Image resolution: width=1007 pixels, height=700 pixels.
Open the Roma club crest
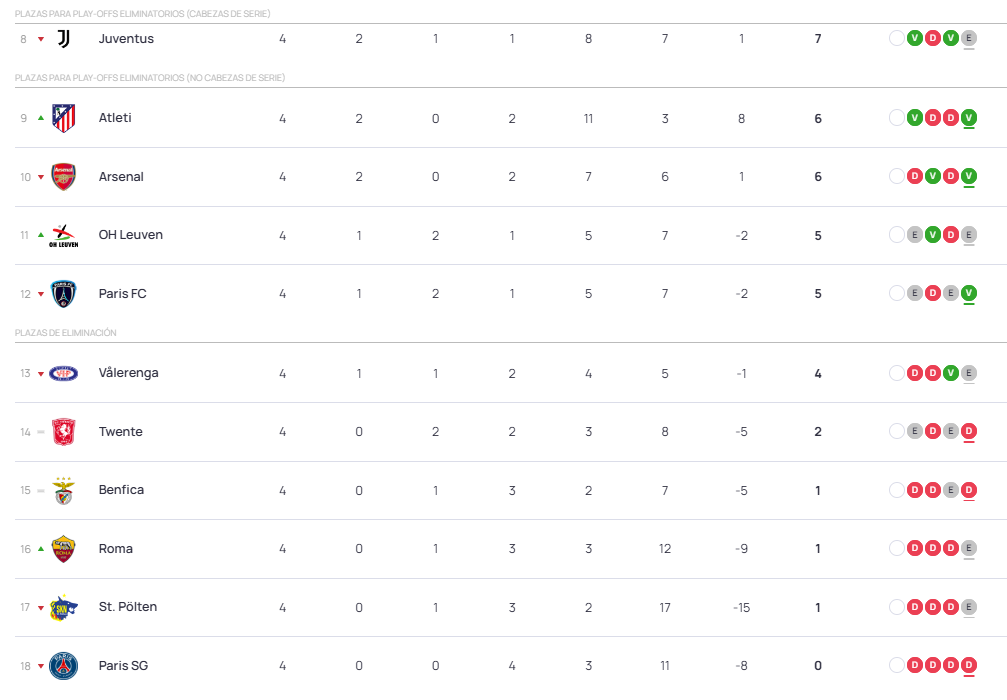[x=64, y=549]
